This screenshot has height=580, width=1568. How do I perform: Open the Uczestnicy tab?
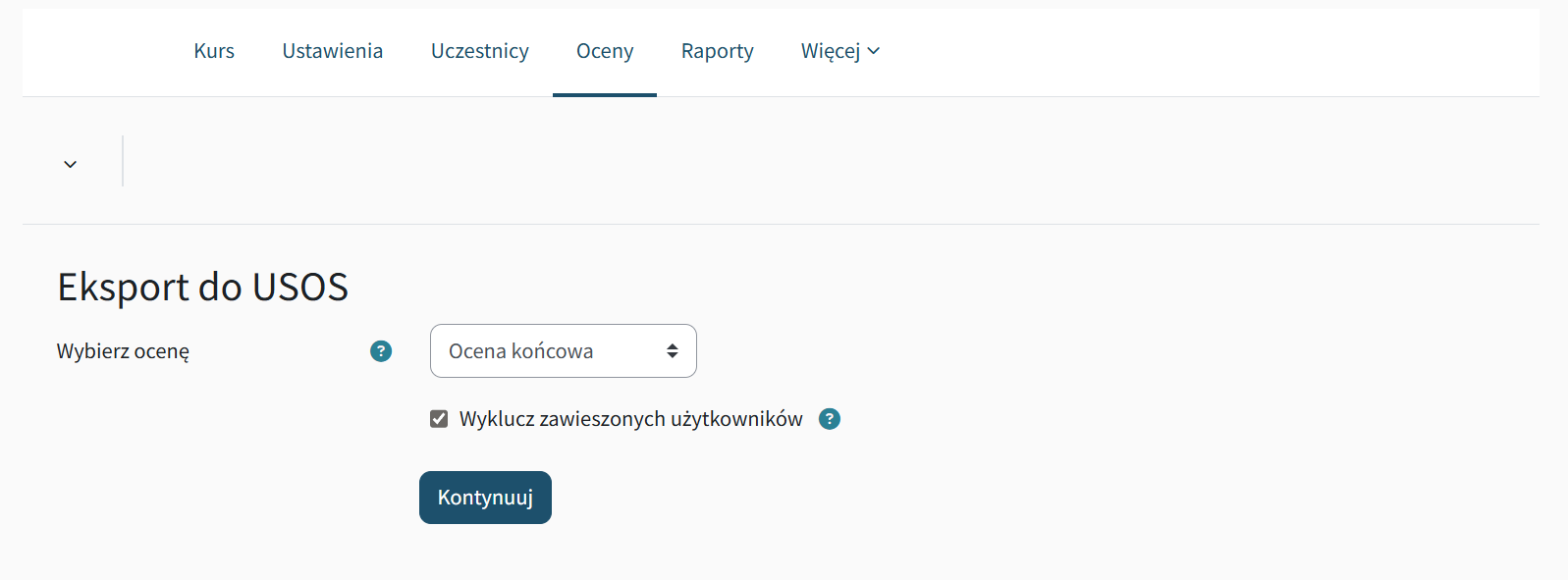coord(480,50)
